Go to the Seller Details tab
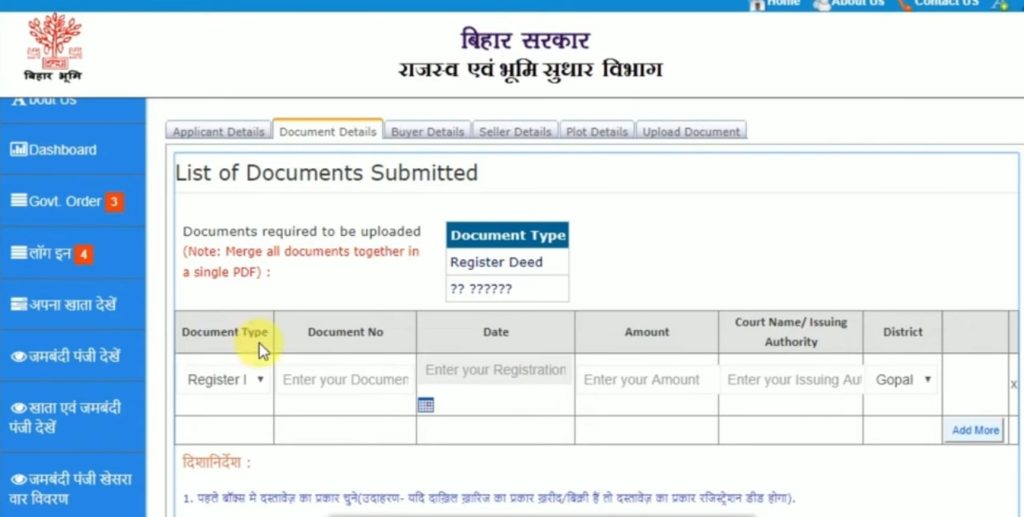 click(x=515, y=131)
